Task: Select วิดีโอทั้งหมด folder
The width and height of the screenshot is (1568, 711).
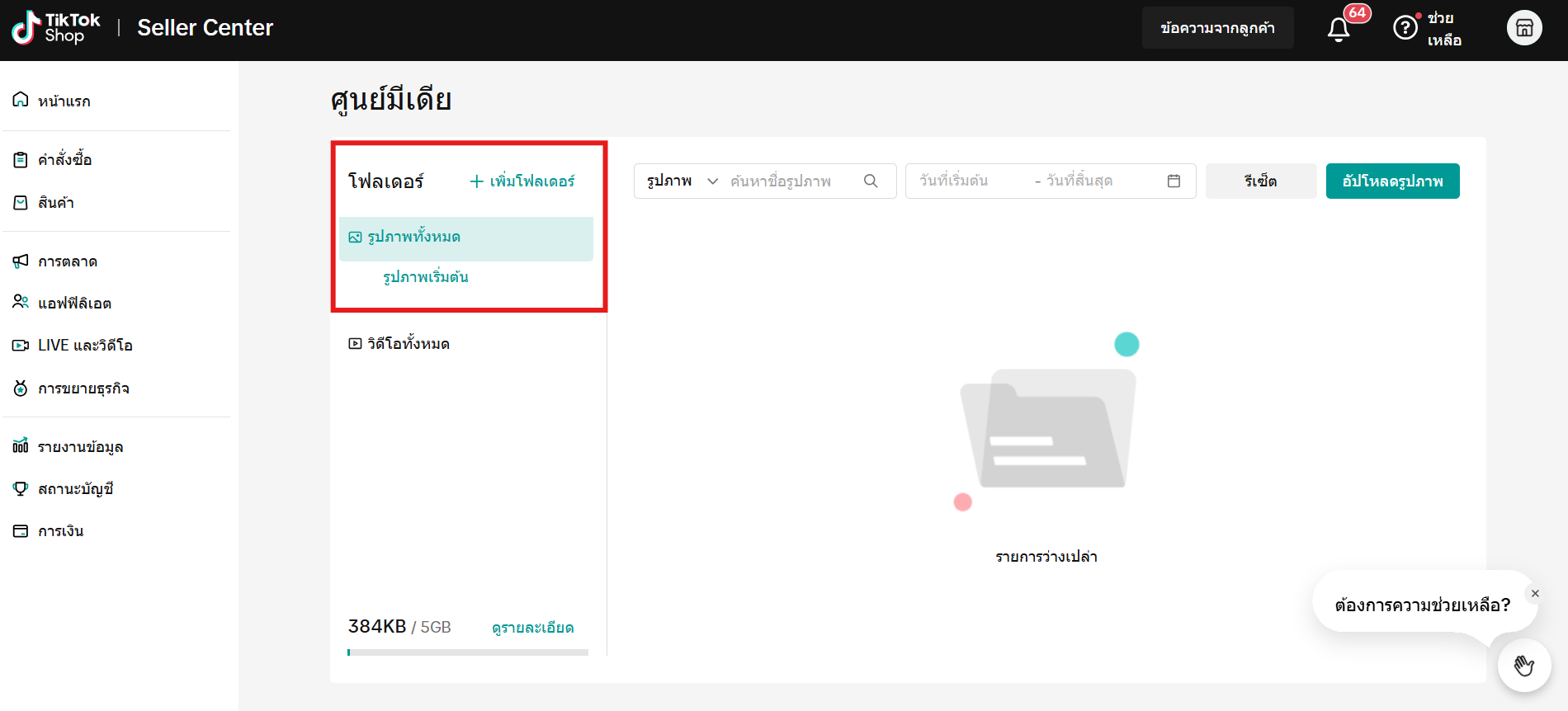Action: (409, 344)
